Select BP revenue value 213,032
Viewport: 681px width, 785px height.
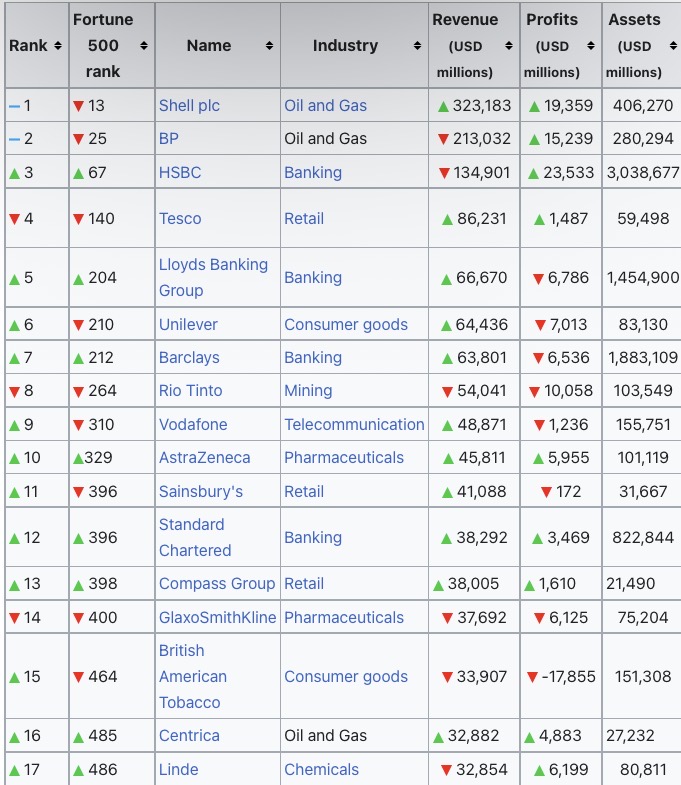click(x=482, y=139)
